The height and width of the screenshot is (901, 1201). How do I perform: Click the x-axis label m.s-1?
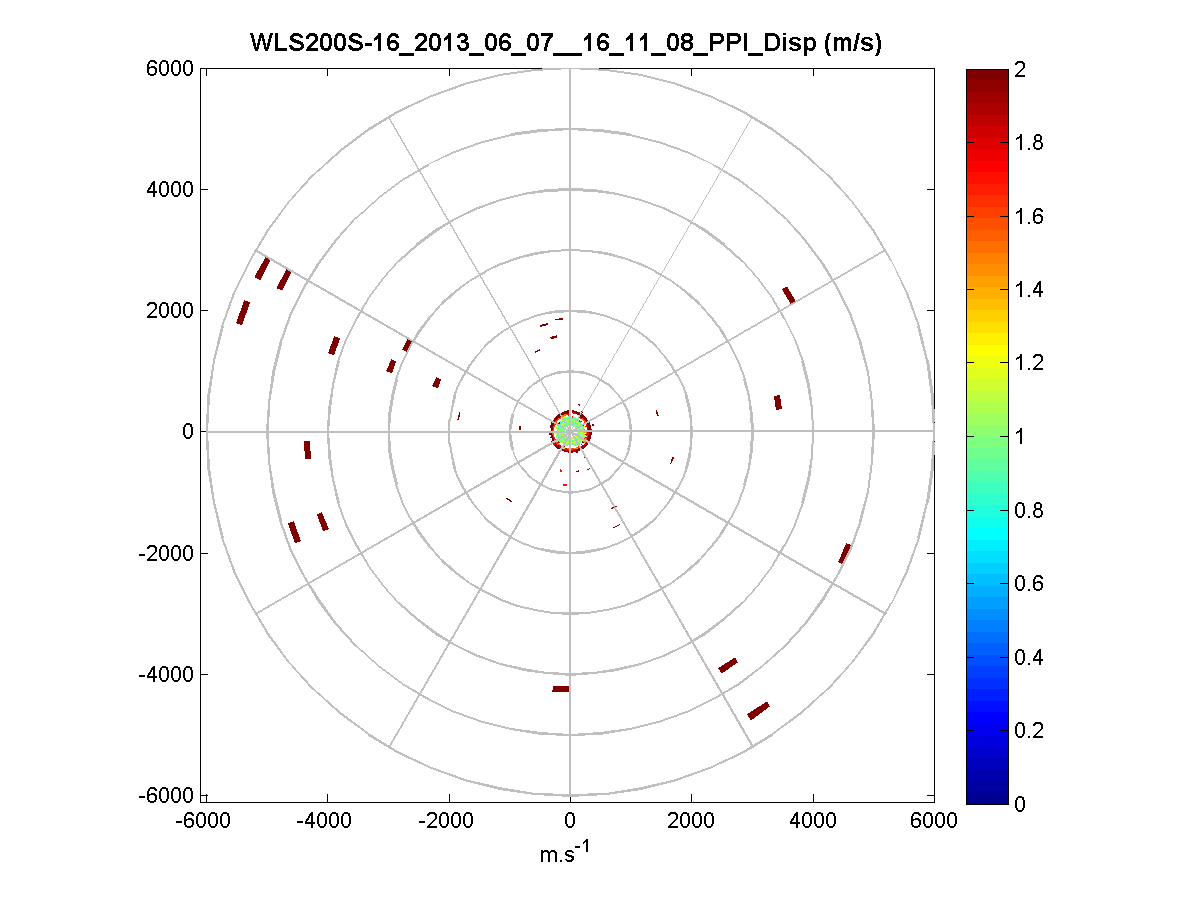[x=568, y=853]
